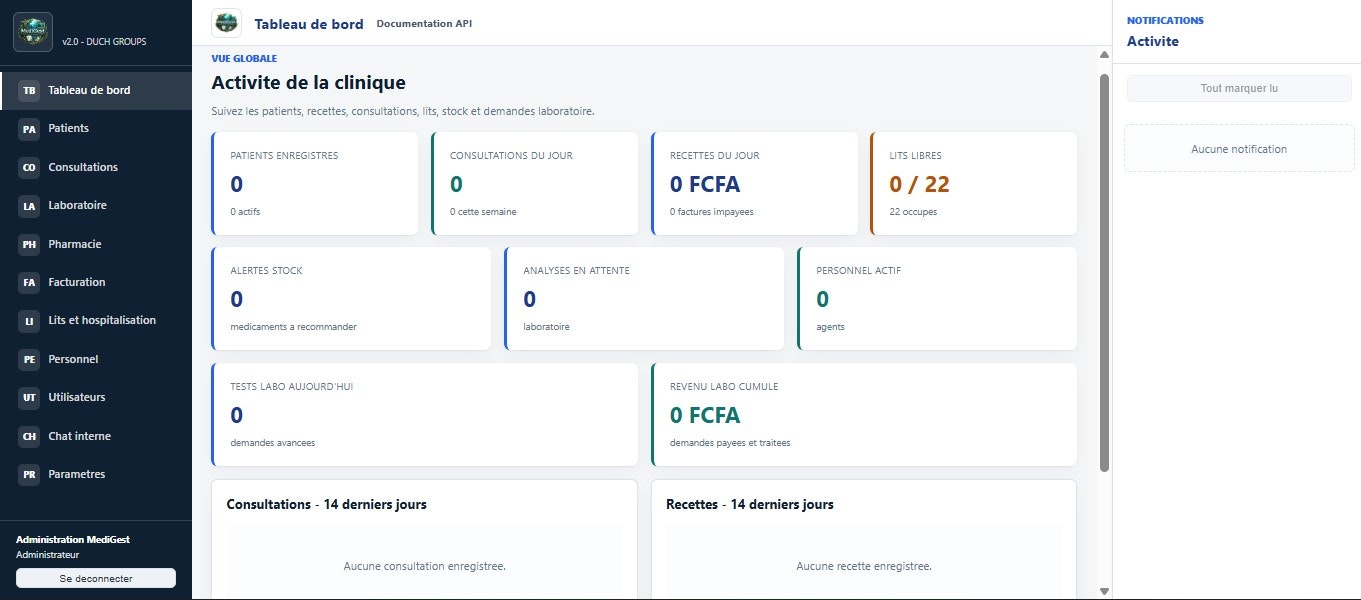This screenshot has height=600, width=1361.
Task: Click the PA Patients icon badge
Action: (x=29, y=128)
